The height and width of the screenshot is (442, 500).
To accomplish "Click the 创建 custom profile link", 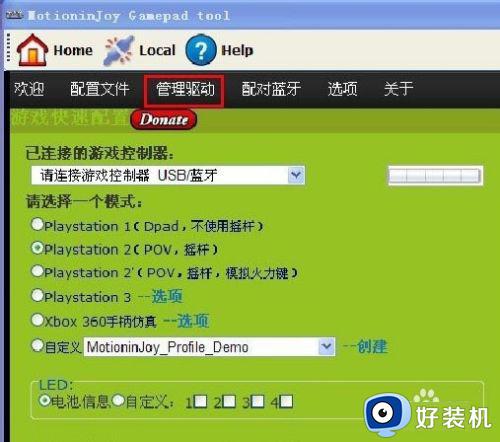I will point(372,347).
